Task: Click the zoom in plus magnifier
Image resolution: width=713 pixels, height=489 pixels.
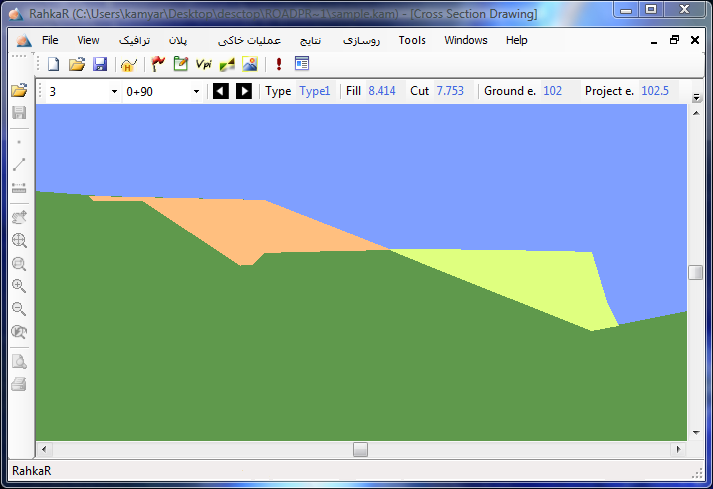Action: [x=19, y=286]
